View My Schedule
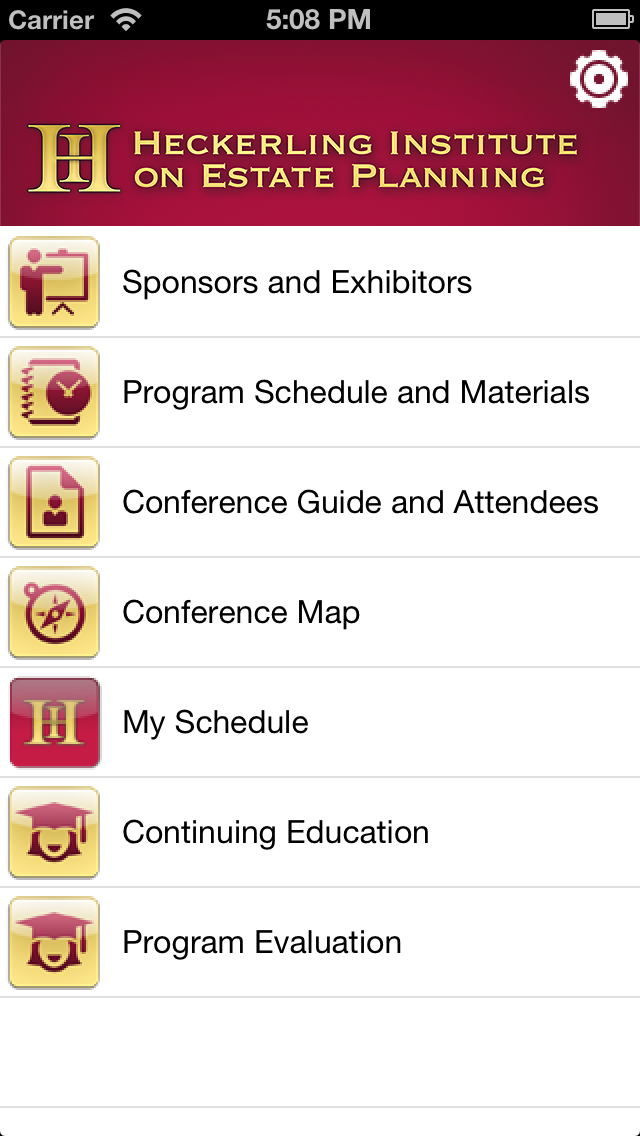640x1136 pixels. [320, 722]
